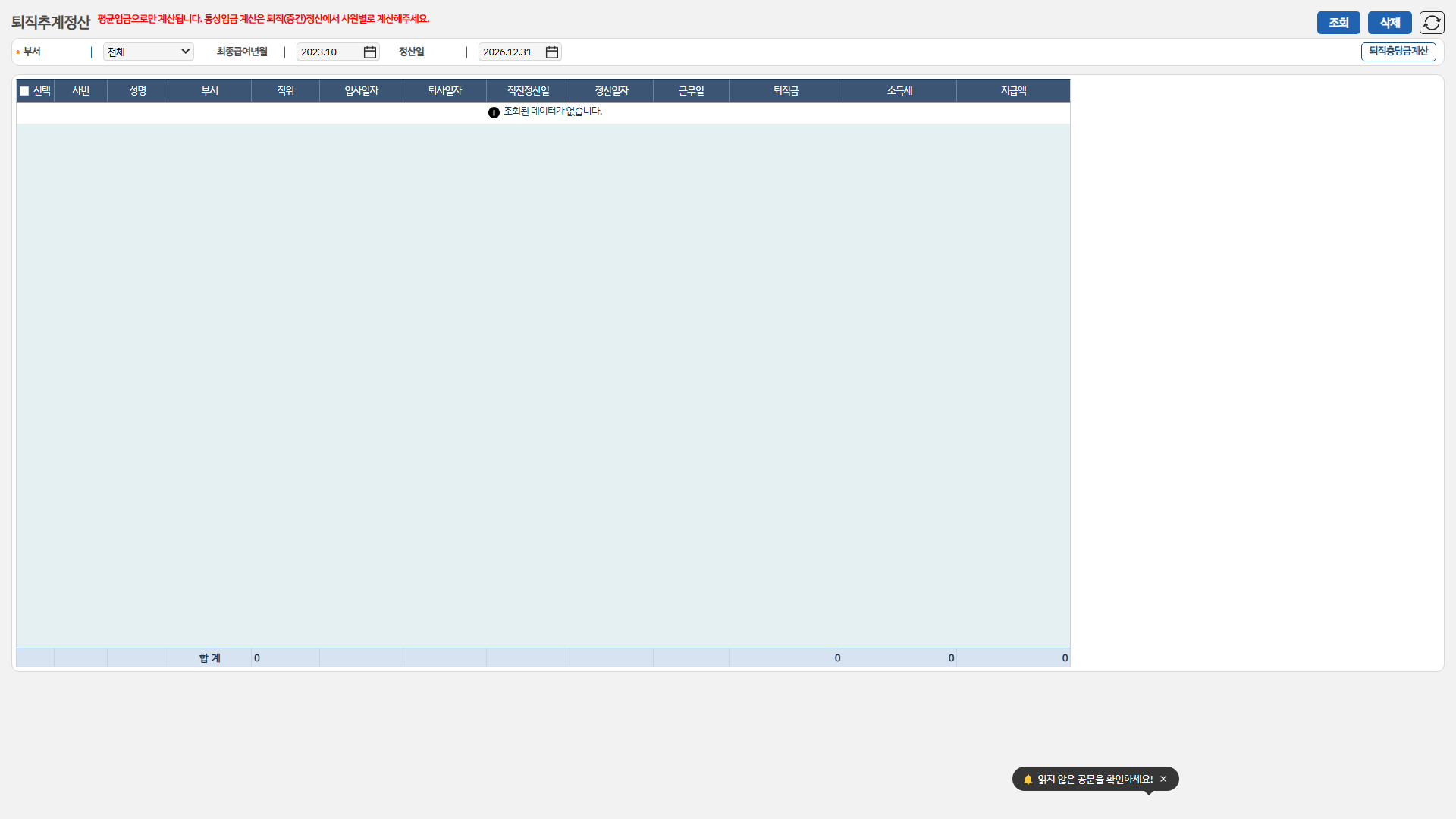The width and height of the screenshot is (1456, 819).
Task: Open calendar picker for 정산일
Action: [552, 52]
